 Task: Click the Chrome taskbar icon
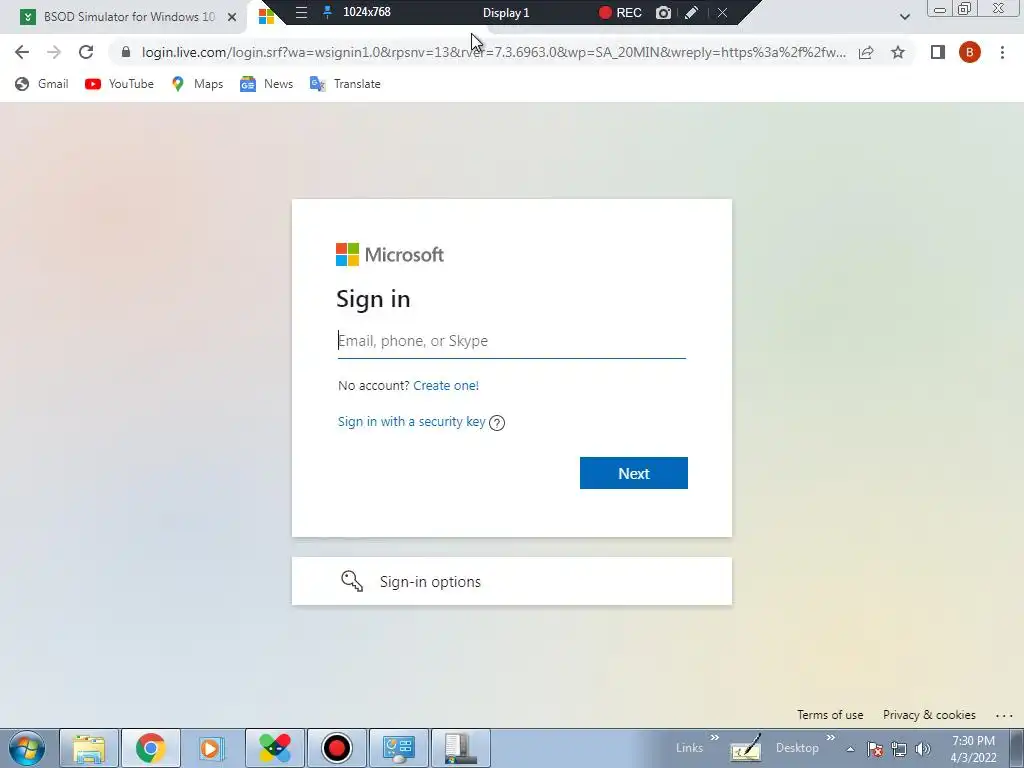150,748
